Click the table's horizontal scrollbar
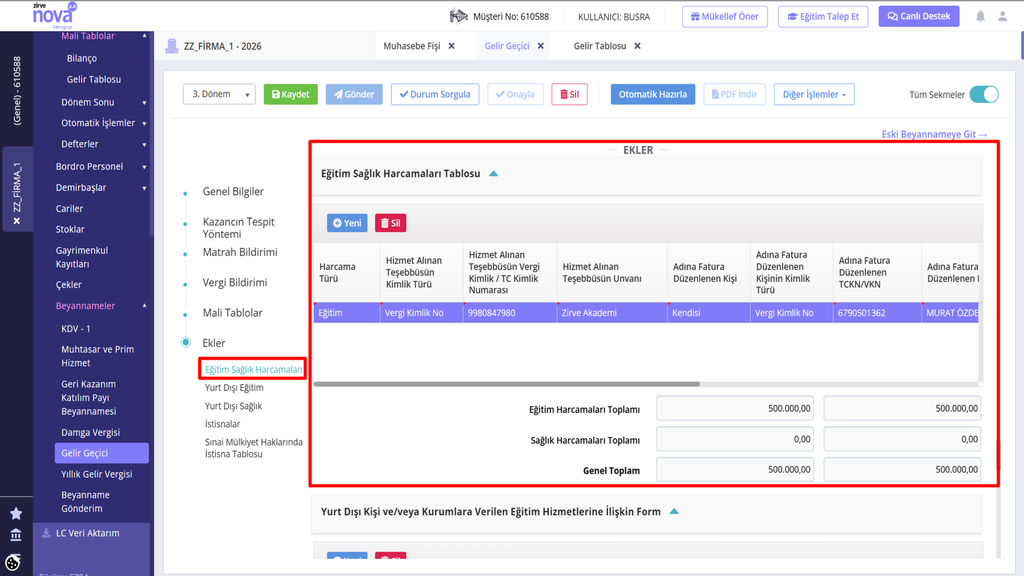 point(507,384)
